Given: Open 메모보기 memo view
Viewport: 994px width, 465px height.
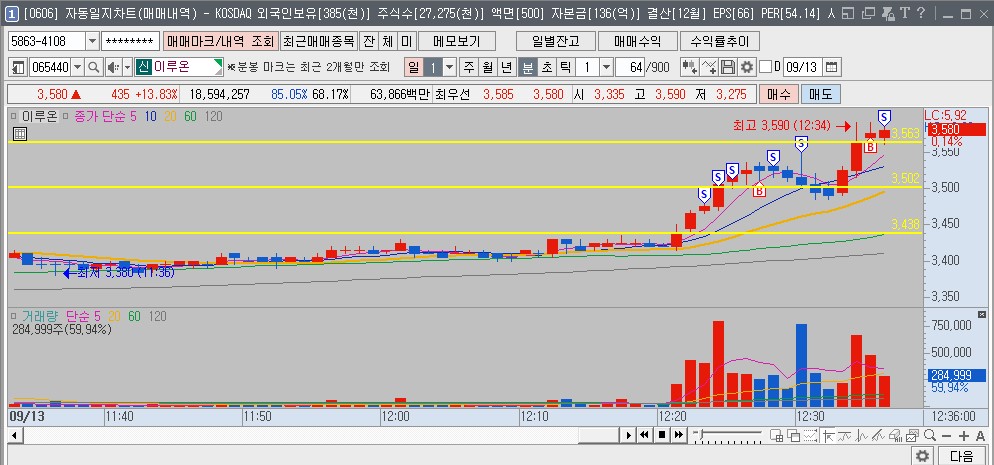Looking at the screenshot, I should pos(456,42).
